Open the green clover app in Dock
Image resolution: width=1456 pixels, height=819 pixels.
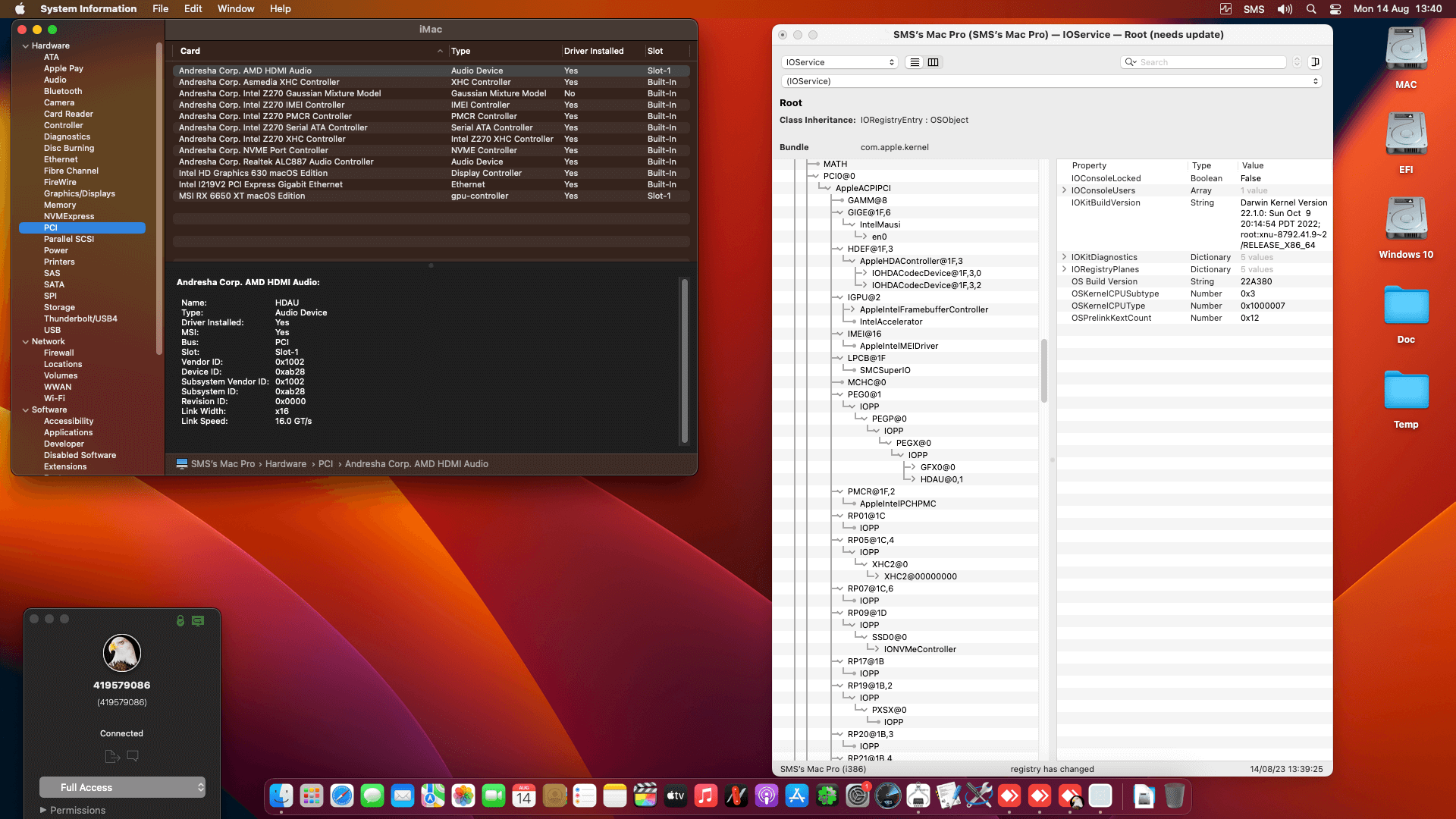click(827, 795)
